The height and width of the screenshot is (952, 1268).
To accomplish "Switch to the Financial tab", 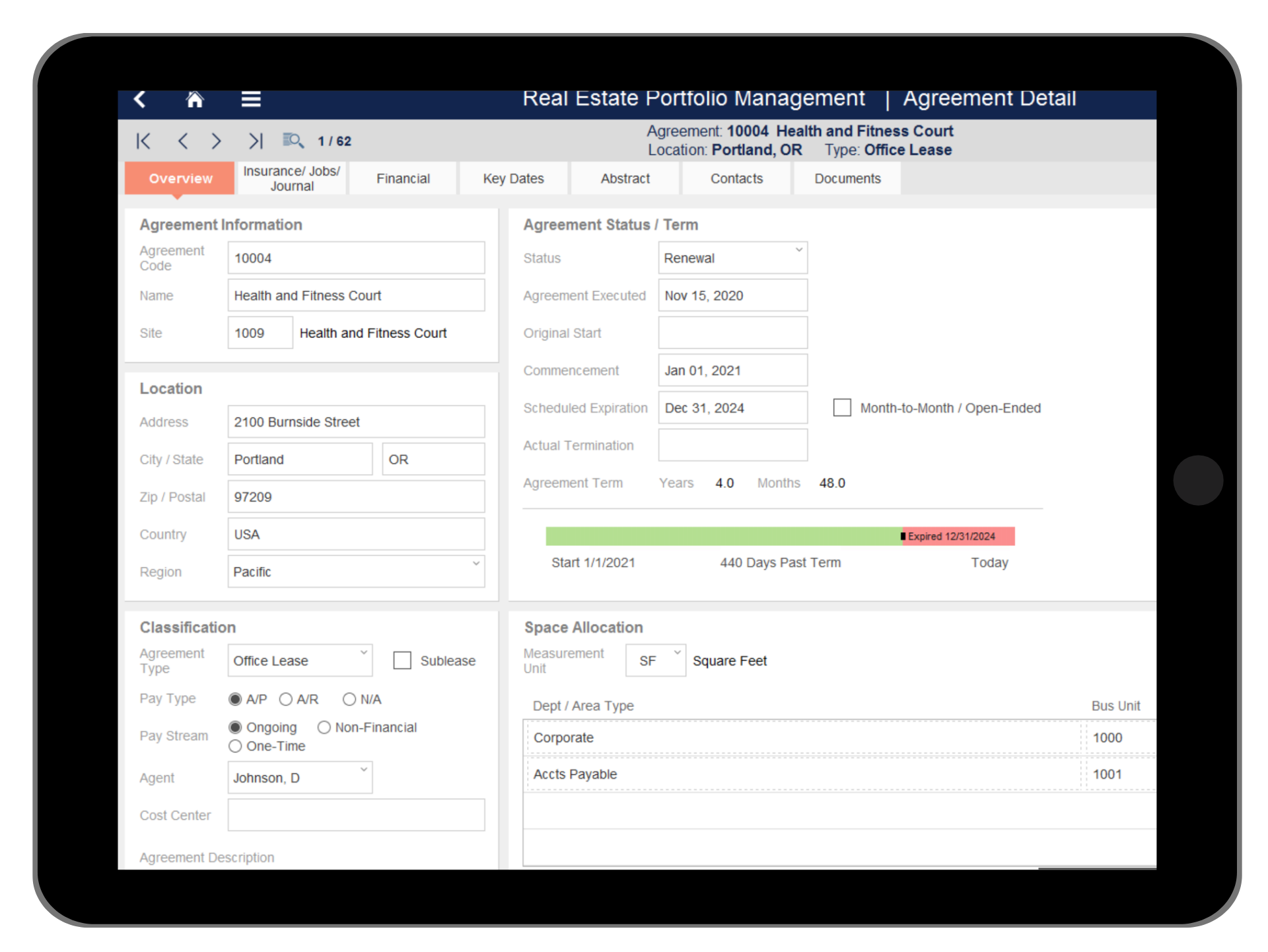I will [x=403, y=178].
